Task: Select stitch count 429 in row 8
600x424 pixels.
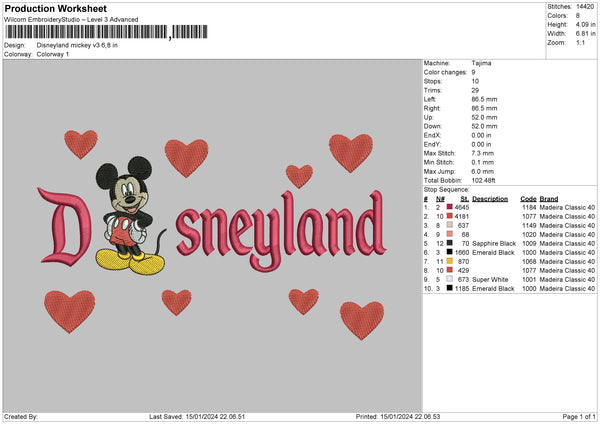Action: [463, 271]
